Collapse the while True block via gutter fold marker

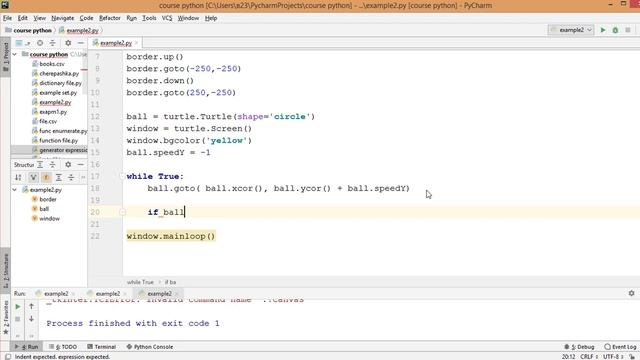pyautogui.click(x=122, y=176)
